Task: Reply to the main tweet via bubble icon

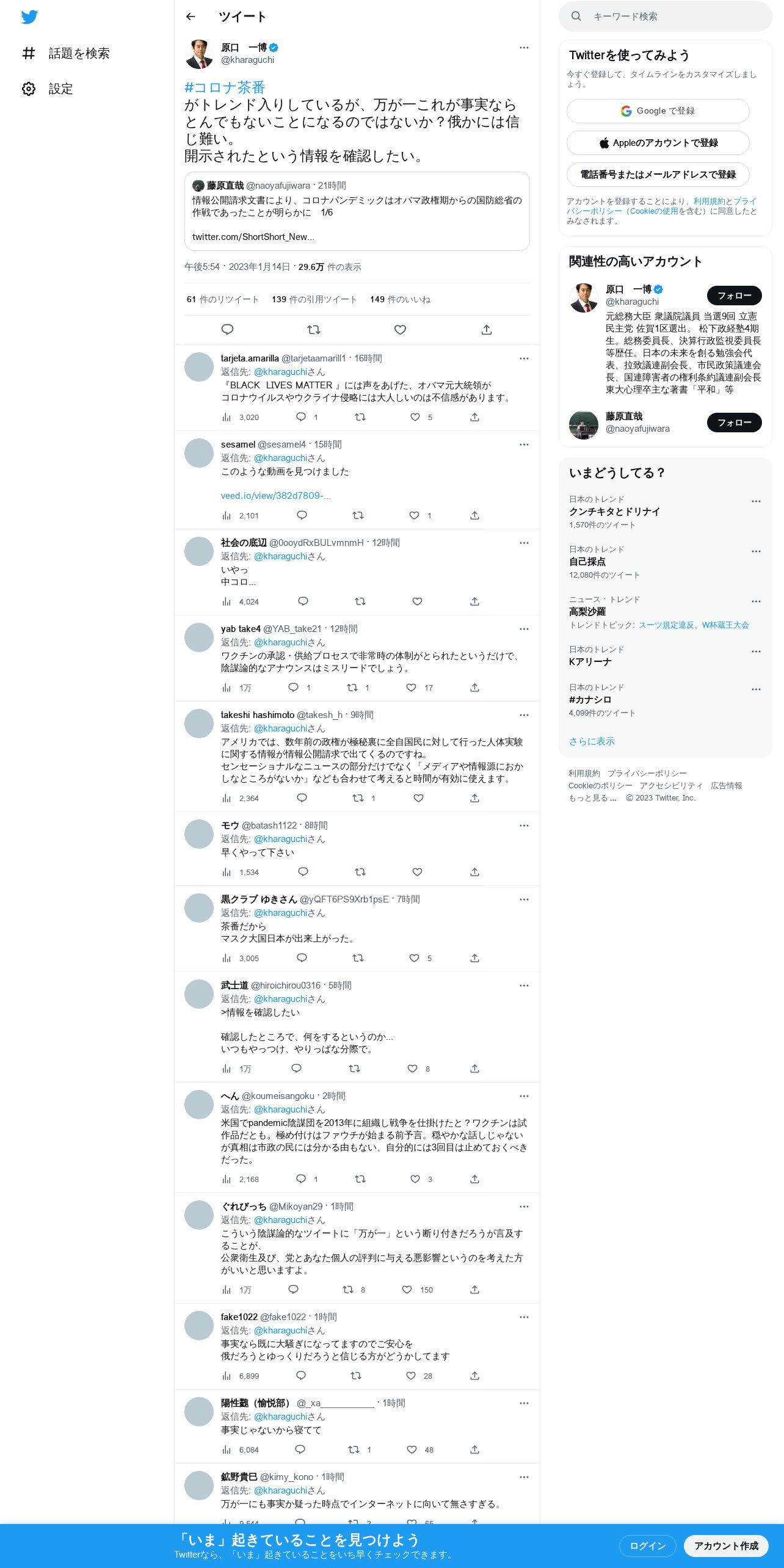Action: tap(227, 330)
